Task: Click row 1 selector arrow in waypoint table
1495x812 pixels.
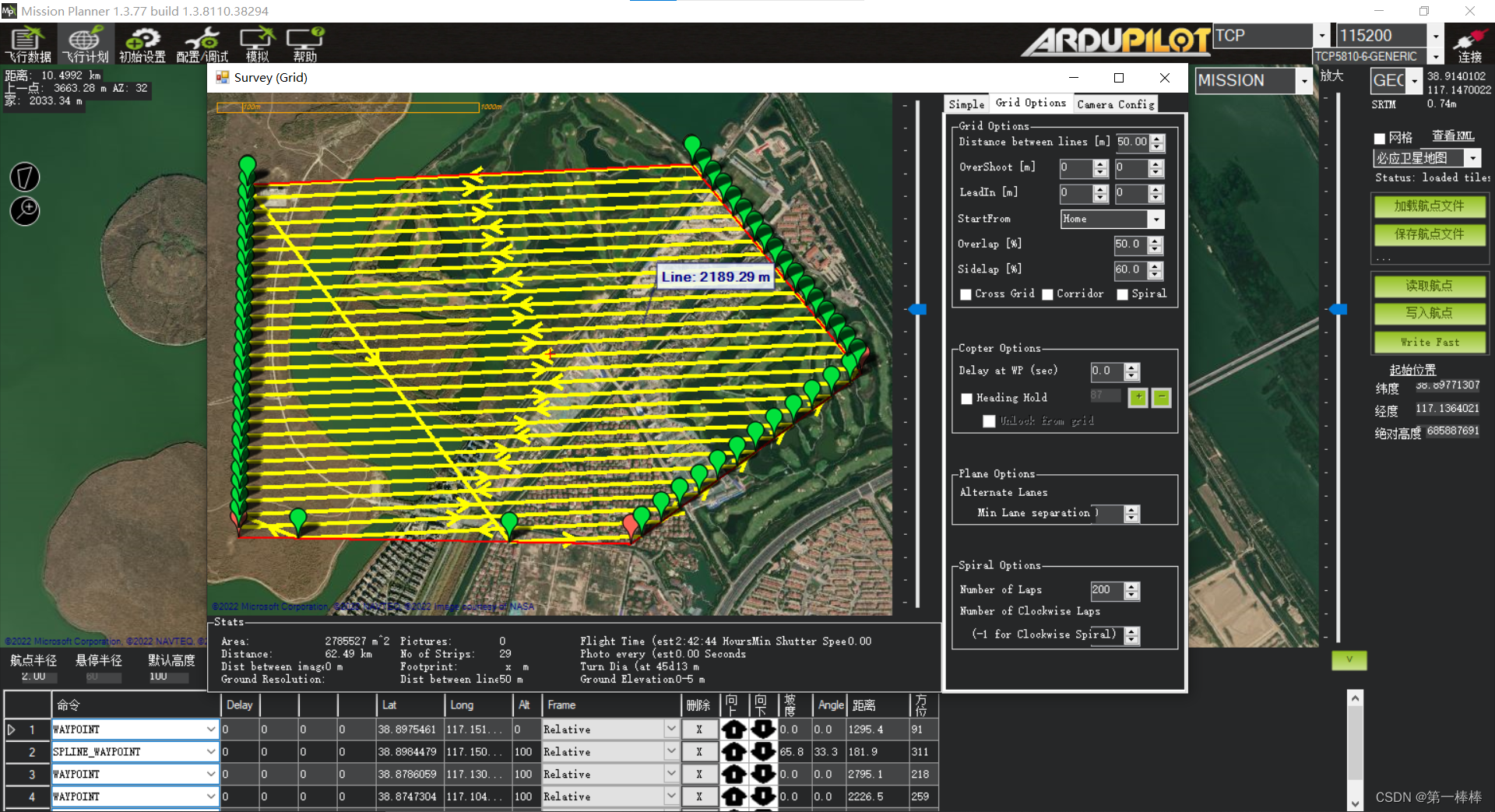Action: (x=12, y=729)
